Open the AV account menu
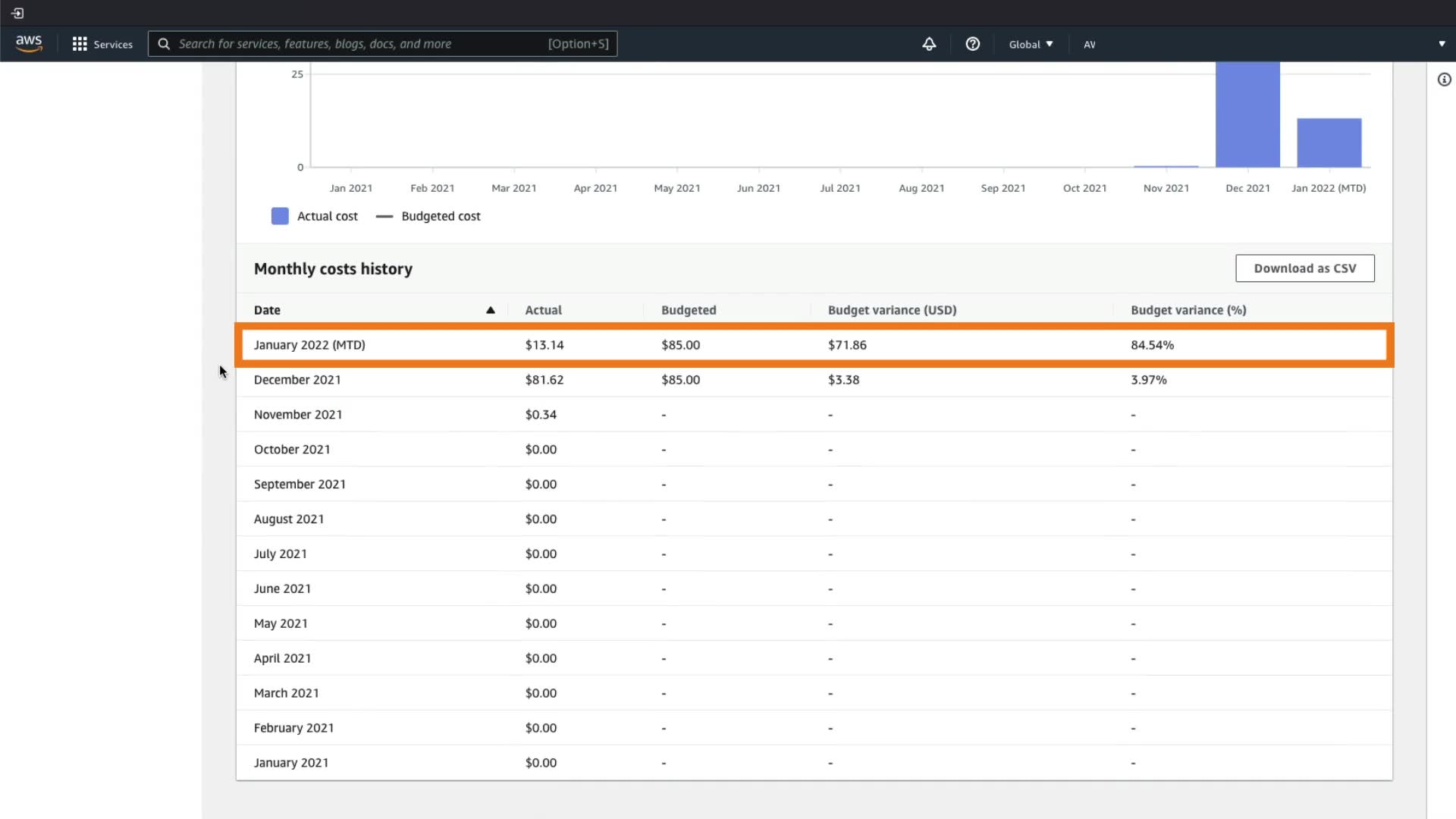The width and height of the screenshot is (1456, 819). pos(1089,44)
